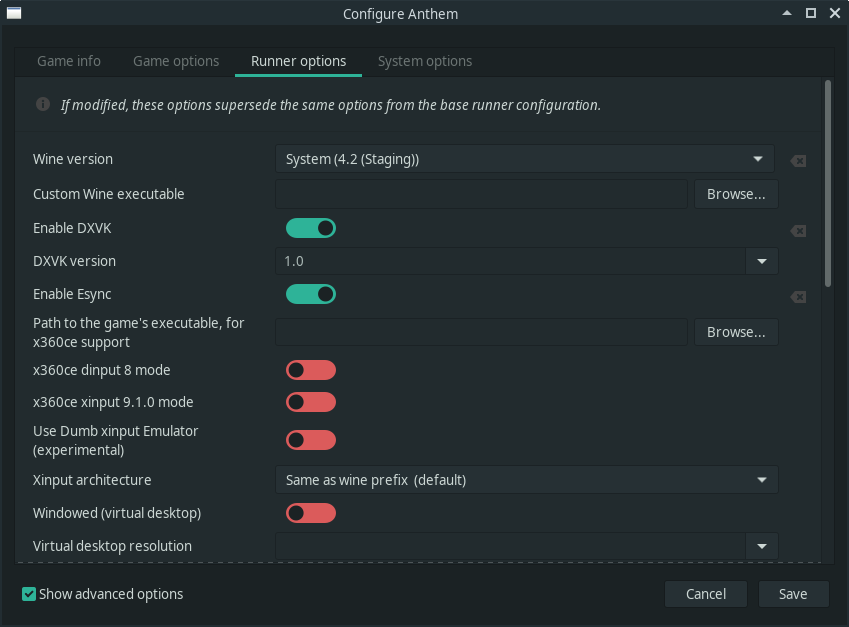Expand Virtual desktop resolution dropdown arrow
Viewport: 849px width, 627px height.
pos(762,546)
